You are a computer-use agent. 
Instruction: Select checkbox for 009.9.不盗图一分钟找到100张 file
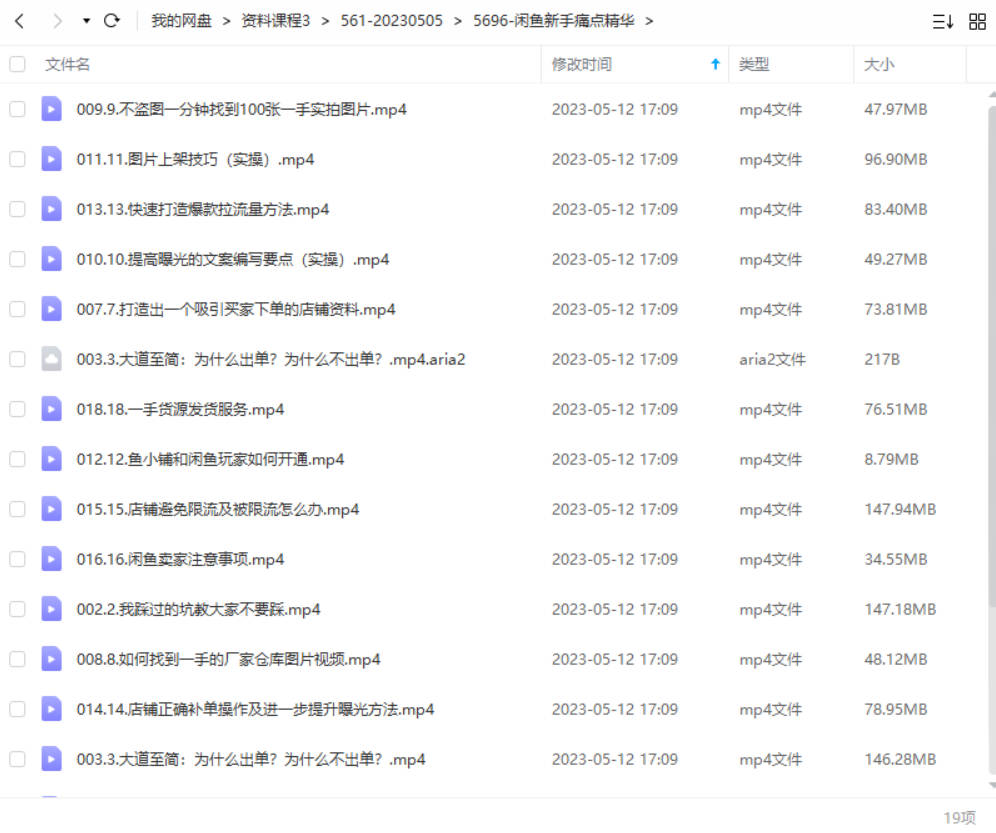pos(17,109)
